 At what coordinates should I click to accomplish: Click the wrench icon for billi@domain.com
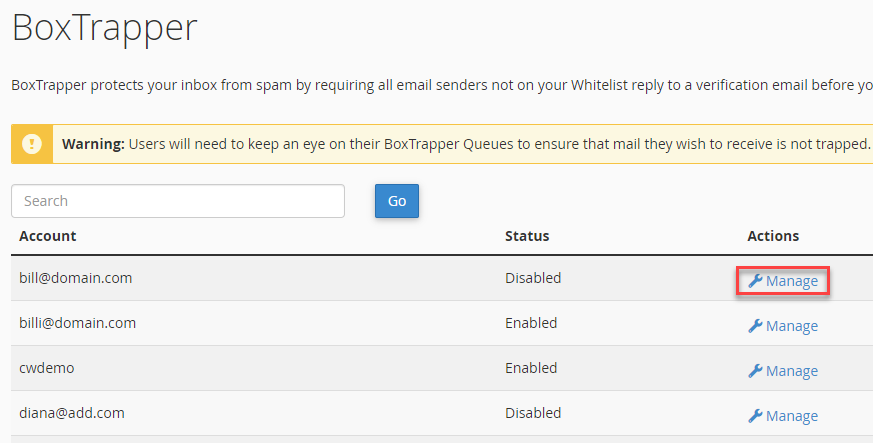(756, 326)
